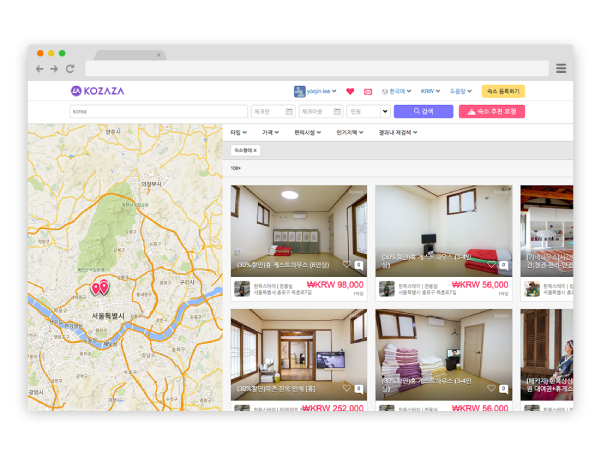Viewport: 600px width, 450px height.
Task: Favorite the red-blanket room listing with heart
Action: (492, 264)
